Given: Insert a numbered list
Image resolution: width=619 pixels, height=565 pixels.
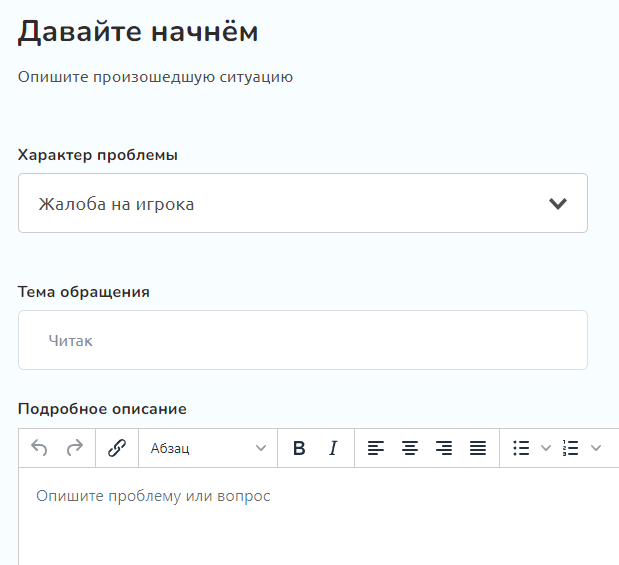Looking at the screenshot, I should [570, 448].
